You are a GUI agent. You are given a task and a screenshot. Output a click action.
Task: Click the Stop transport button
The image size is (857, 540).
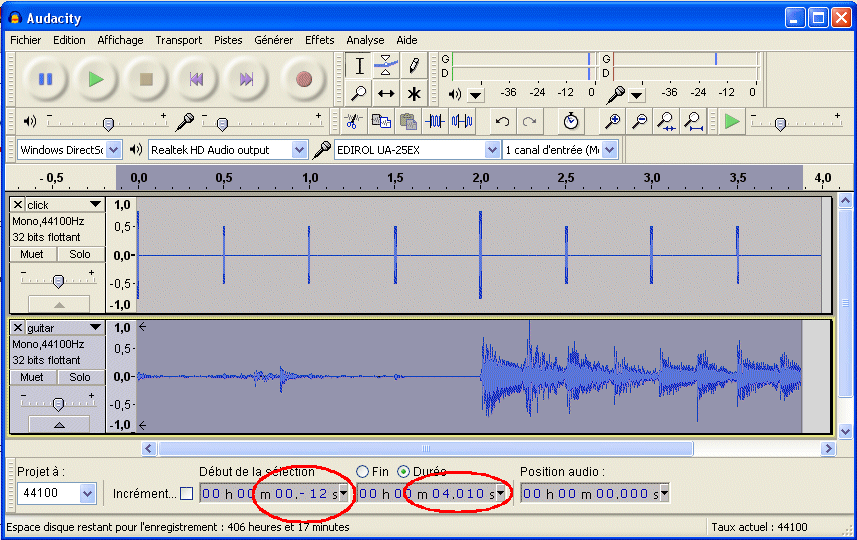tap(146, 79)
